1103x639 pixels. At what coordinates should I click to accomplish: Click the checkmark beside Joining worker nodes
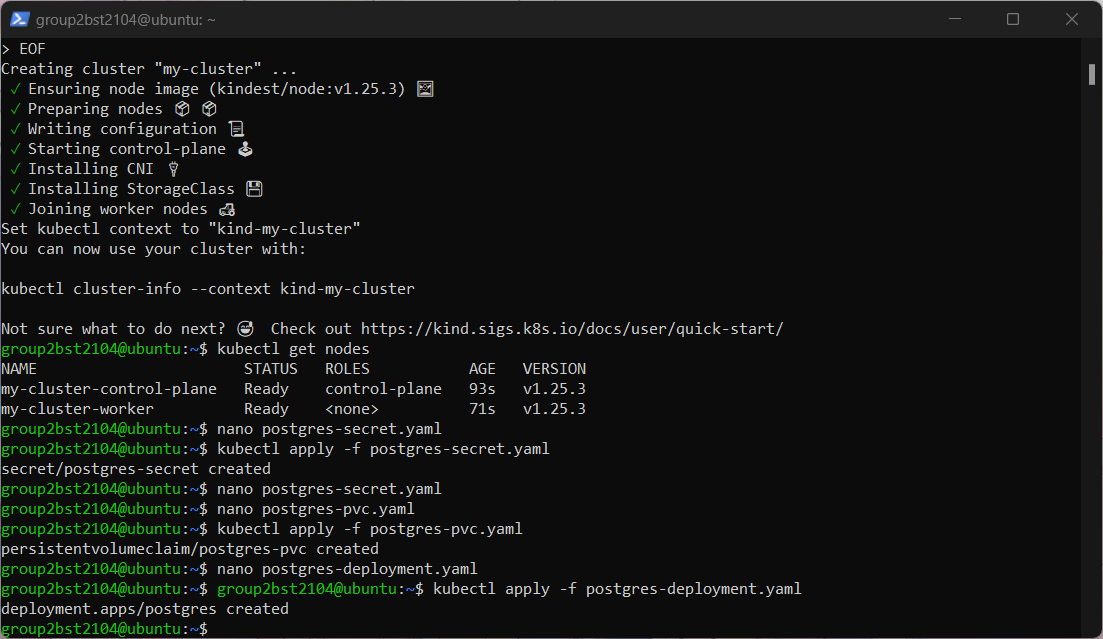click(15, 209)
